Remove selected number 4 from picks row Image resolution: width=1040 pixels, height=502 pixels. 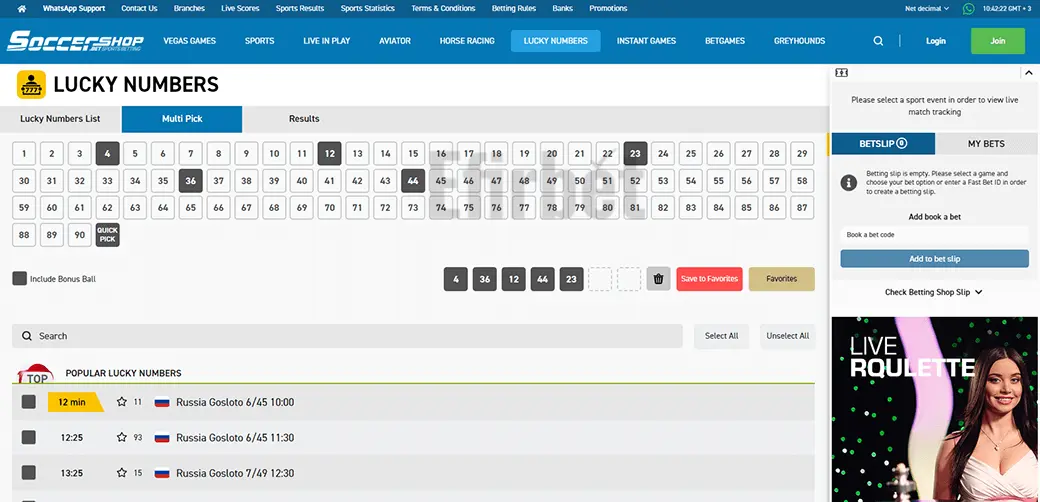pos(456,279)
